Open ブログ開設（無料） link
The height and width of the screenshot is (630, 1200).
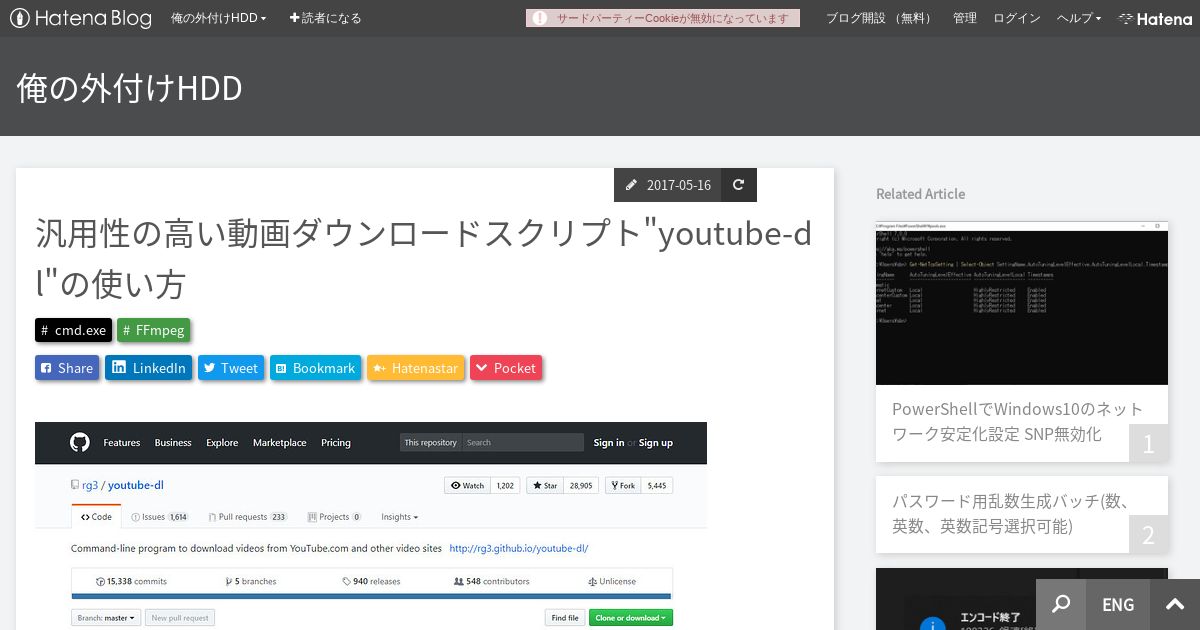click(x=881, y=18)
